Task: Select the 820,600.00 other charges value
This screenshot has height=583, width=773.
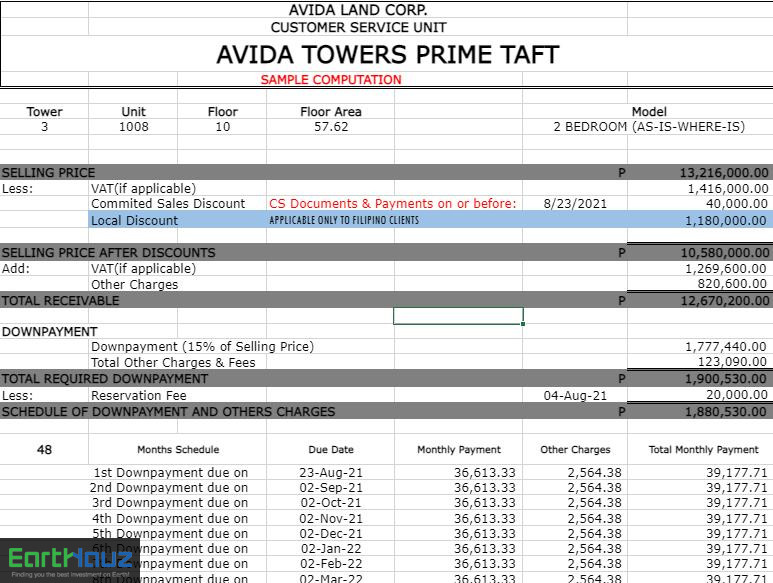Action: pos(732,283)
